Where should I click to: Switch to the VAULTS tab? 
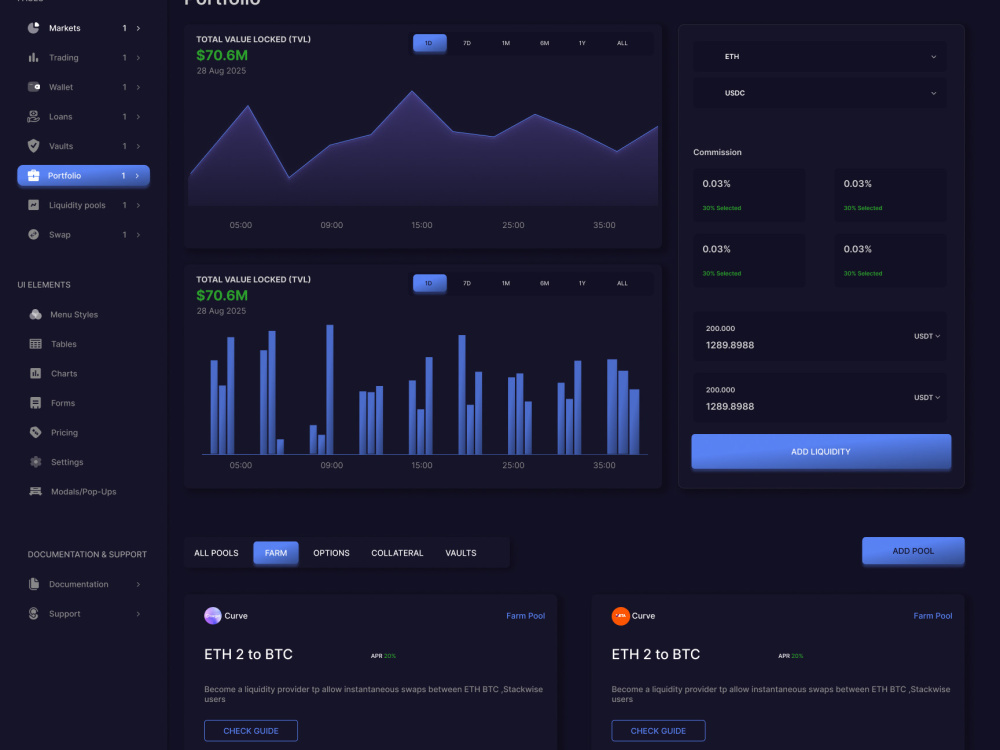coord(460,553)
